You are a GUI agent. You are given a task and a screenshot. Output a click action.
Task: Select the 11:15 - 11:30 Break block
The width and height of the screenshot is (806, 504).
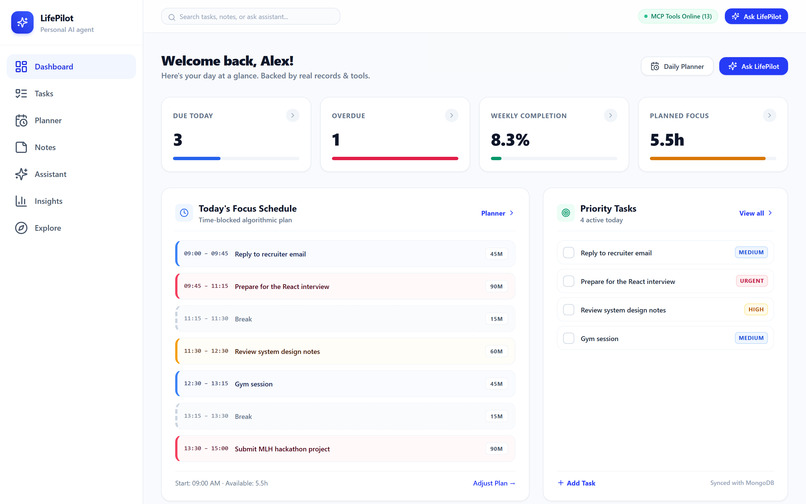pyautogui.click(x=345, y=319)
